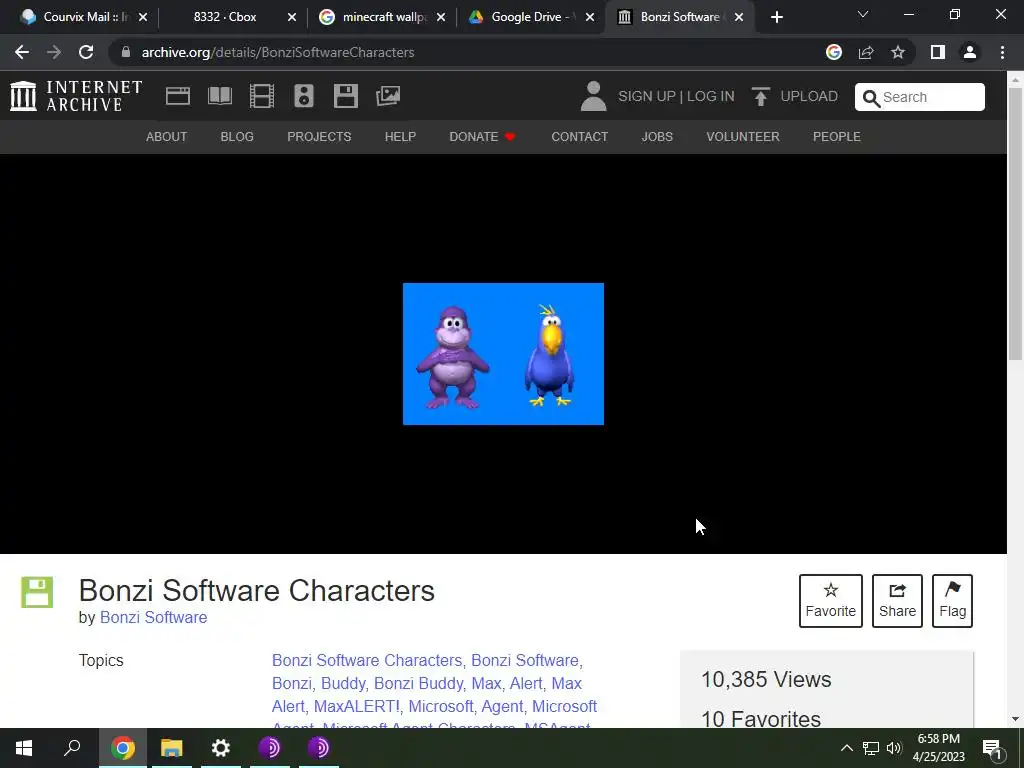Image resolution: width=1024 pixels, height=768 pixels.
Task: Click the Bonzi and Peedy thumbnail image
Action: pyautogui.click(x=504, y=354)
